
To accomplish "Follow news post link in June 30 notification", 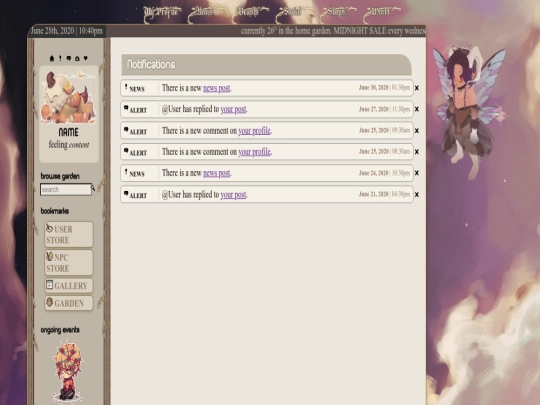I will pyautogui.click(x=216, y=88).
